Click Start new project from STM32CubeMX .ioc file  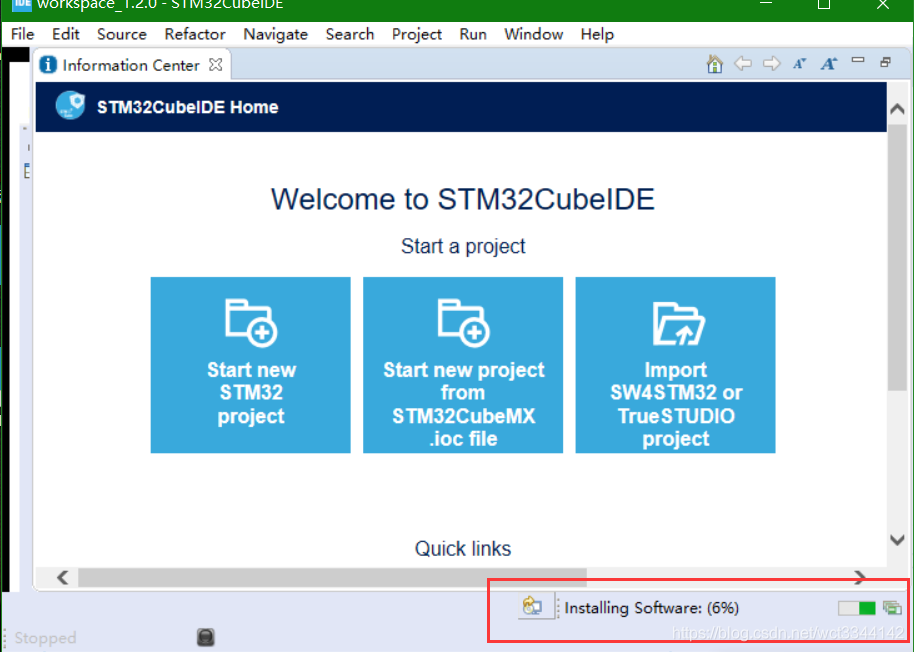(x=463, y=365)
